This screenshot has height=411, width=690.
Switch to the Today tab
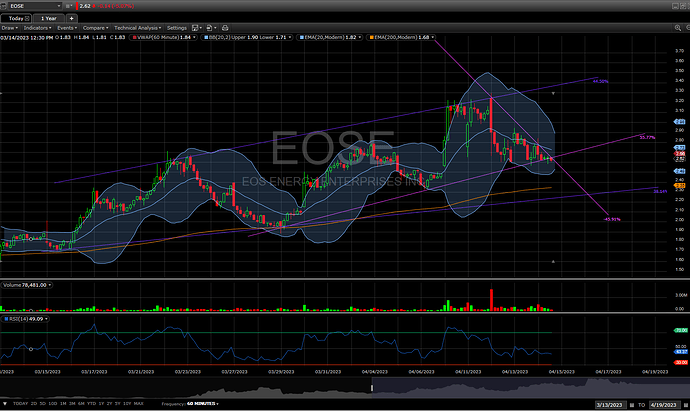pyautogui.click(x=16, y=18)
